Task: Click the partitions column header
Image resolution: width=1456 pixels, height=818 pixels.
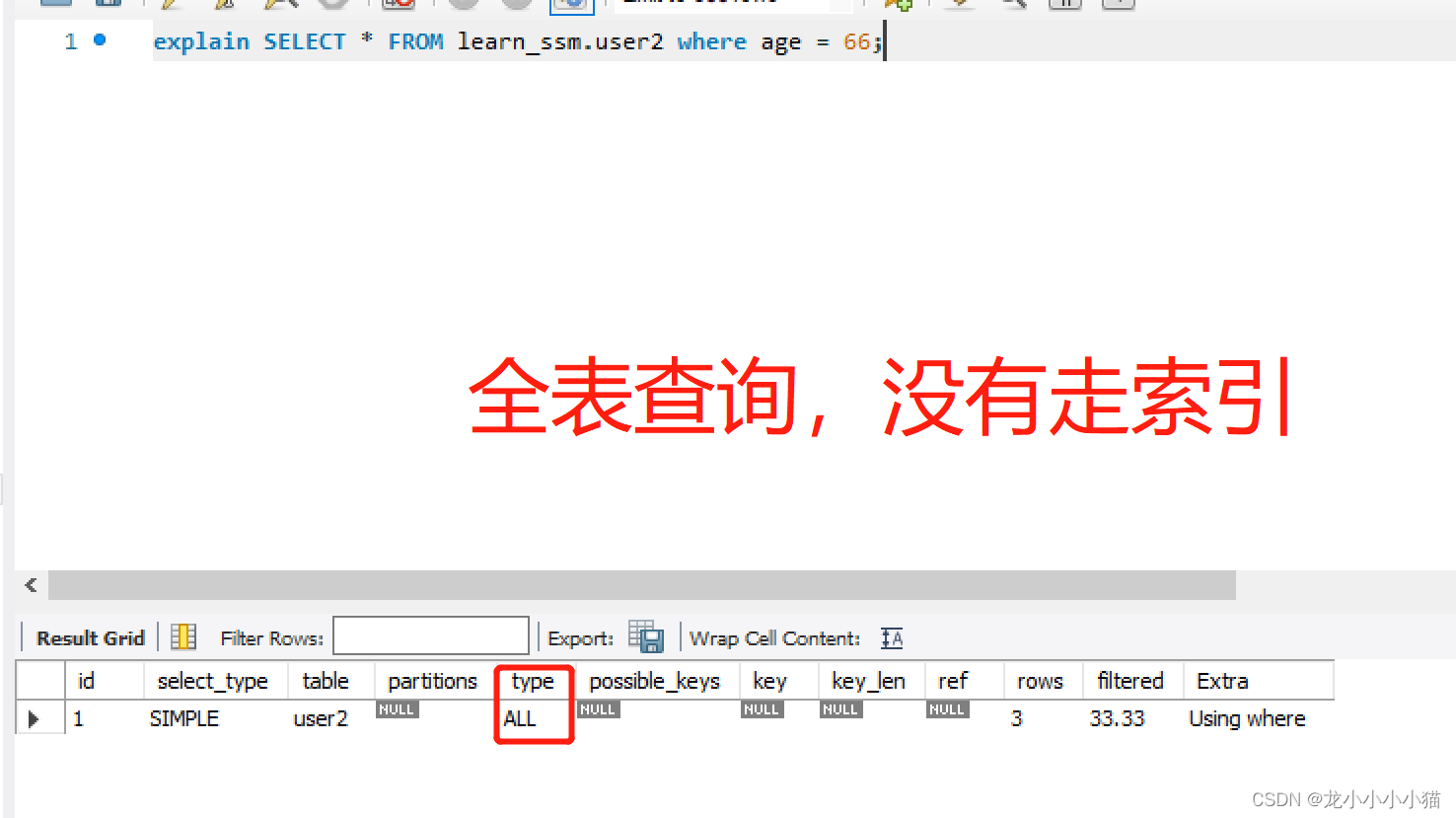Action: [434, 681]
